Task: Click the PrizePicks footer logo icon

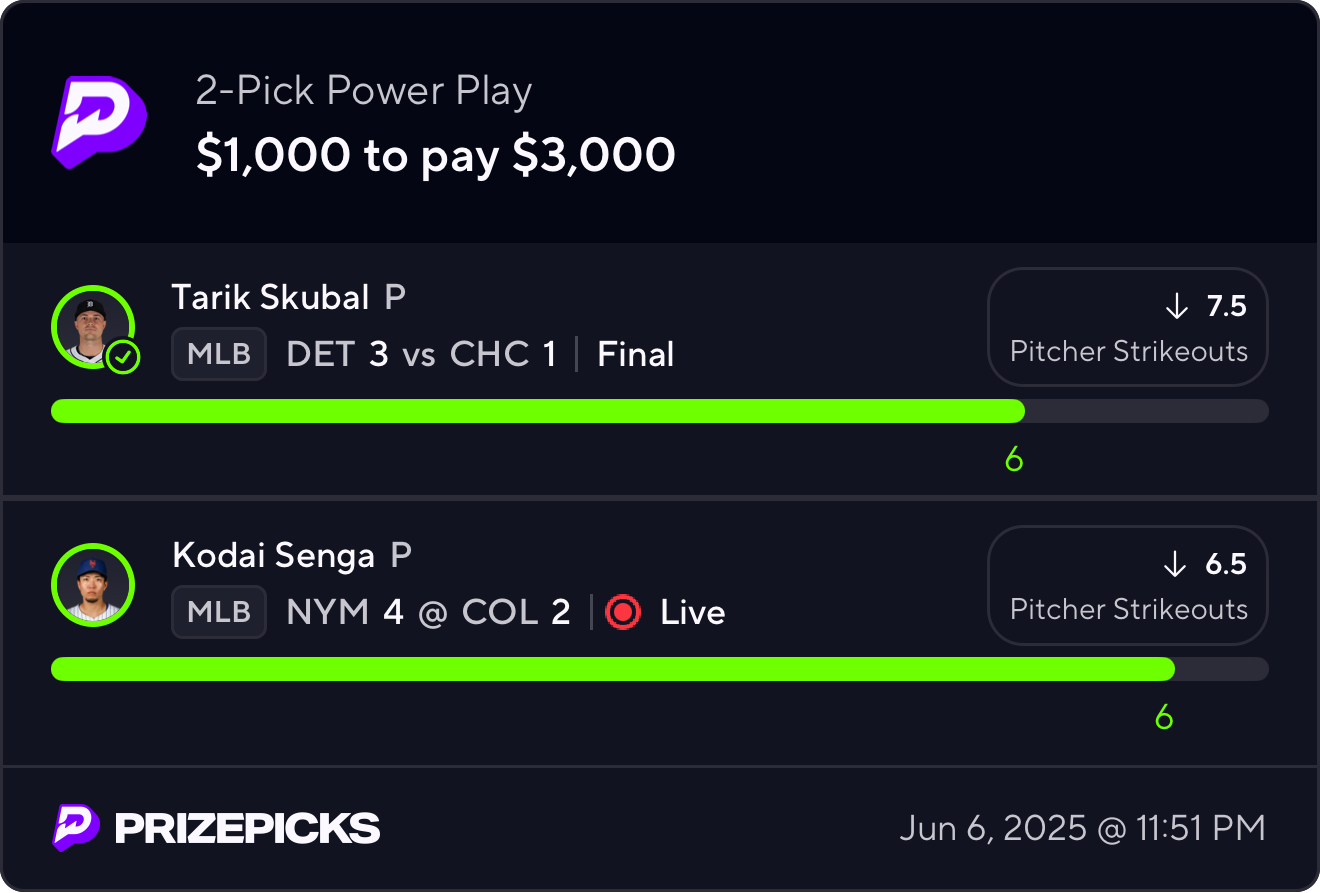Action: (76, 828)
